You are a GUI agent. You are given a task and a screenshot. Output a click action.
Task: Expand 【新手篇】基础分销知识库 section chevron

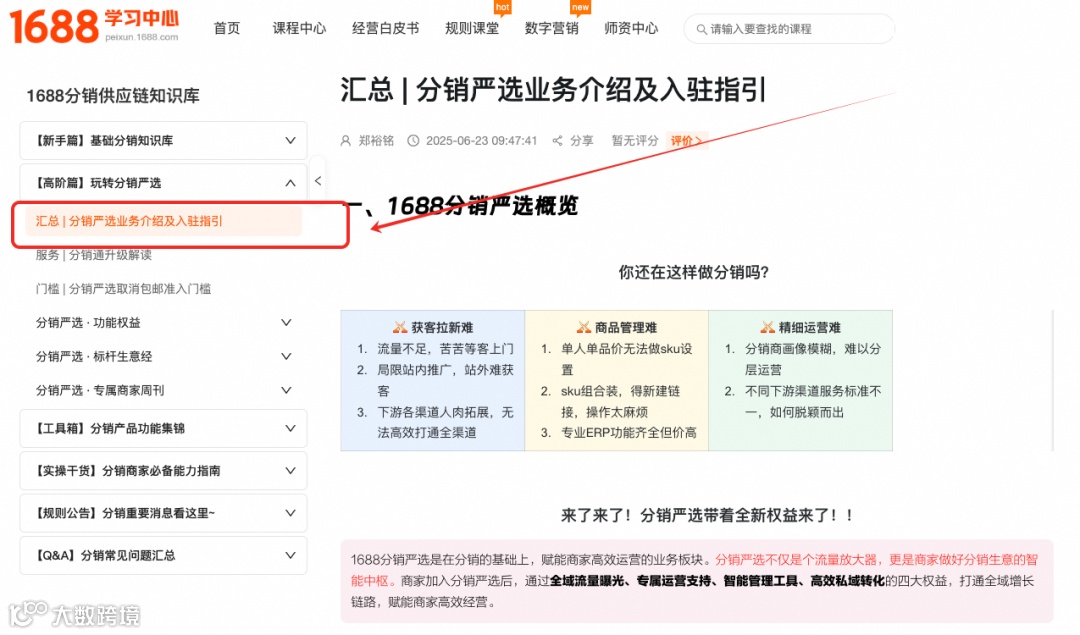pyautogui.click(x=291, y=140)
